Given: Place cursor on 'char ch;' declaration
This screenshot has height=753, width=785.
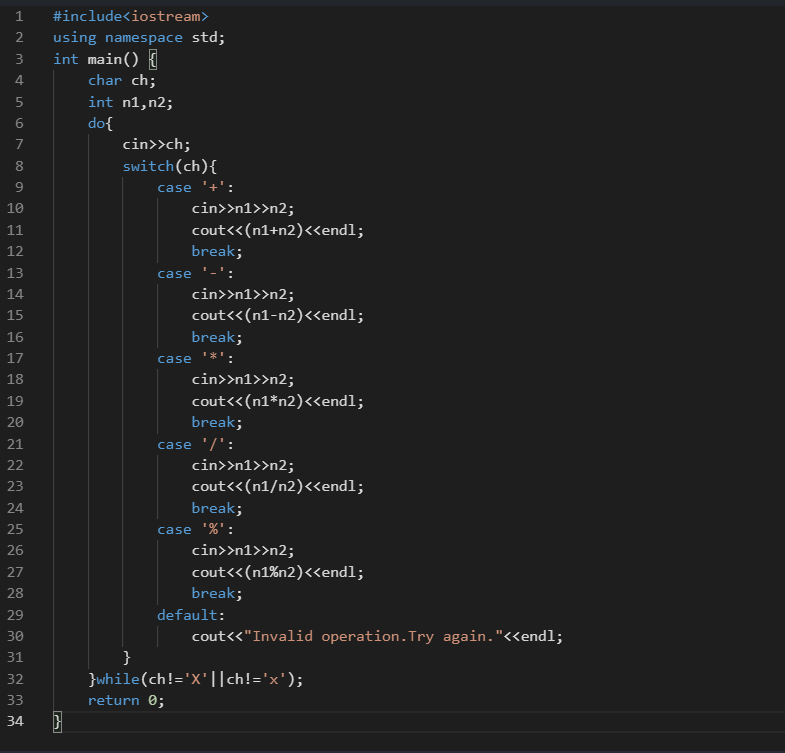Looking at the screenshot, I should coord(122,81).
